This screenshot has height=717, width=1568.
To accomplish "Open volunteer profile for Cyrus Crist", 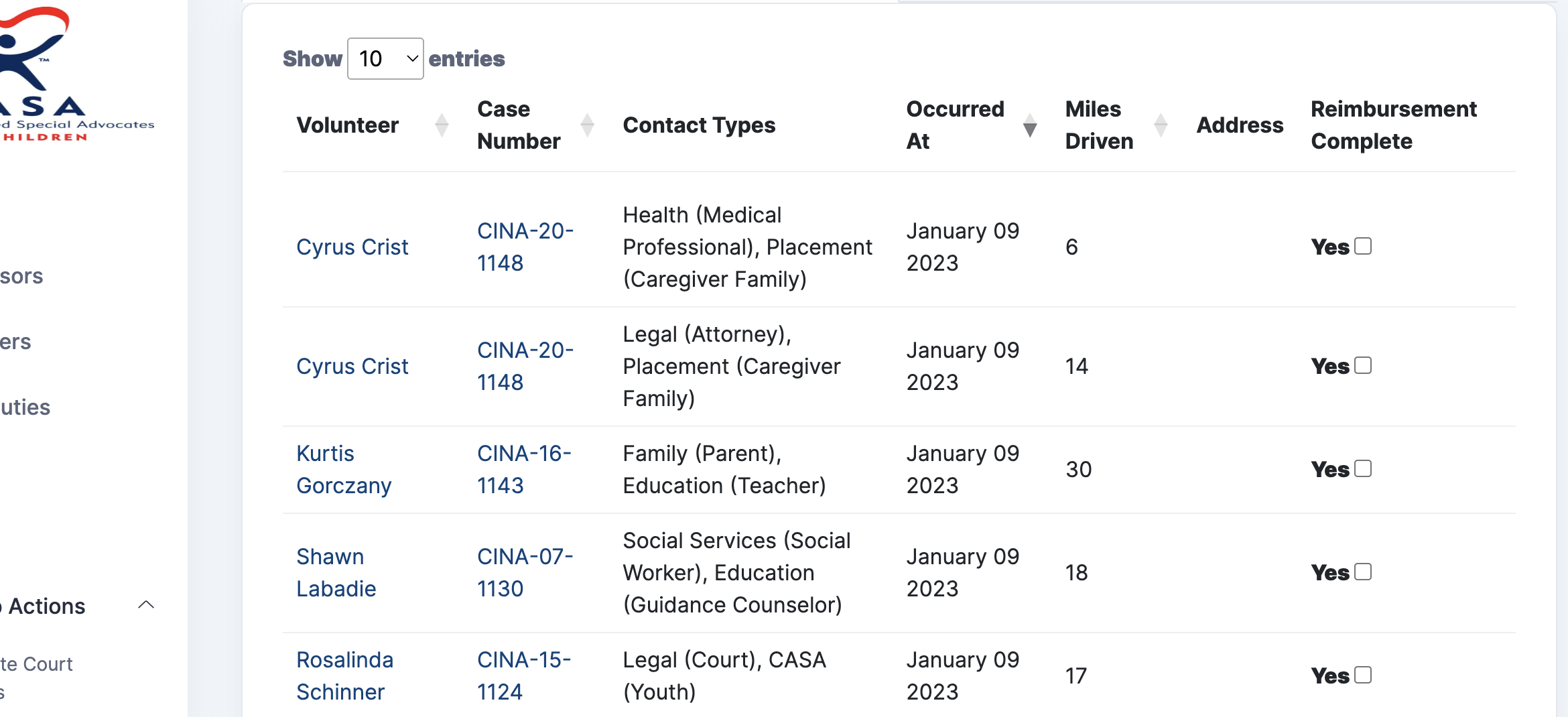I will [x=352, y=247].
